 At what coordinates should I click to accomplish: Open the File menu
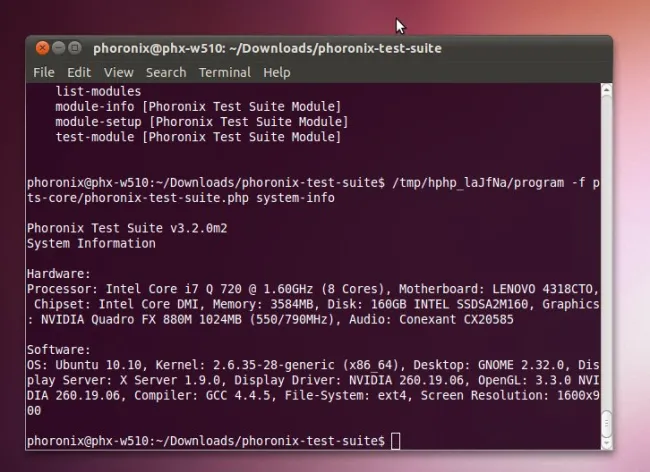(44, 73)
